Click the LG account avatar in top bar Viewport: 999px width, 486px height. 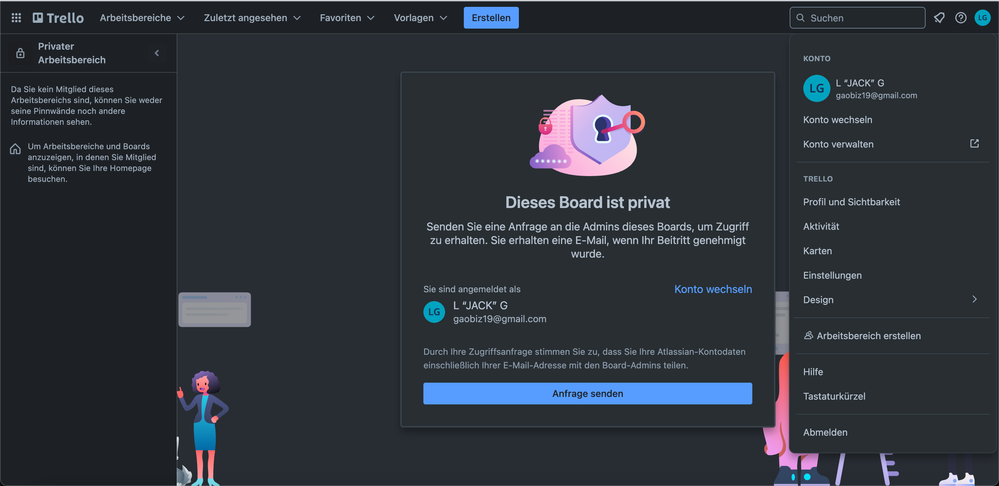click(982, 18)
